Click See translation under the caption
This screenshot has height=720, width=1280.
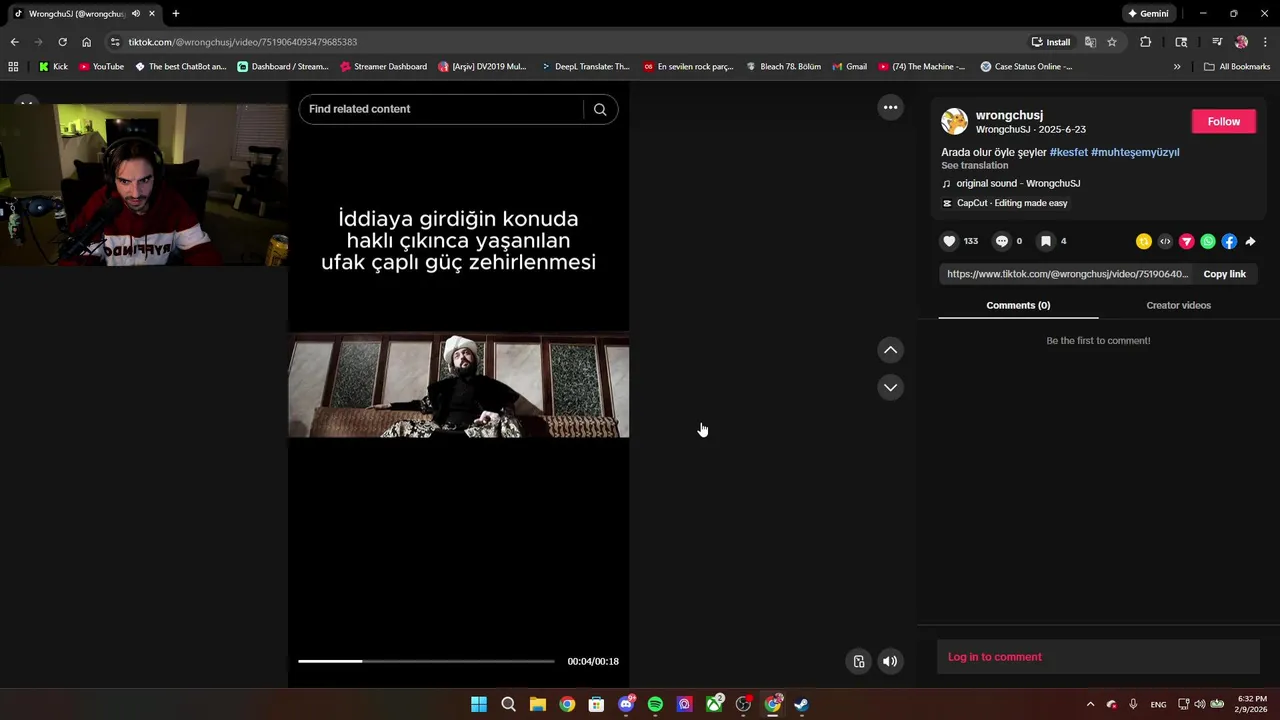point(974,165)
